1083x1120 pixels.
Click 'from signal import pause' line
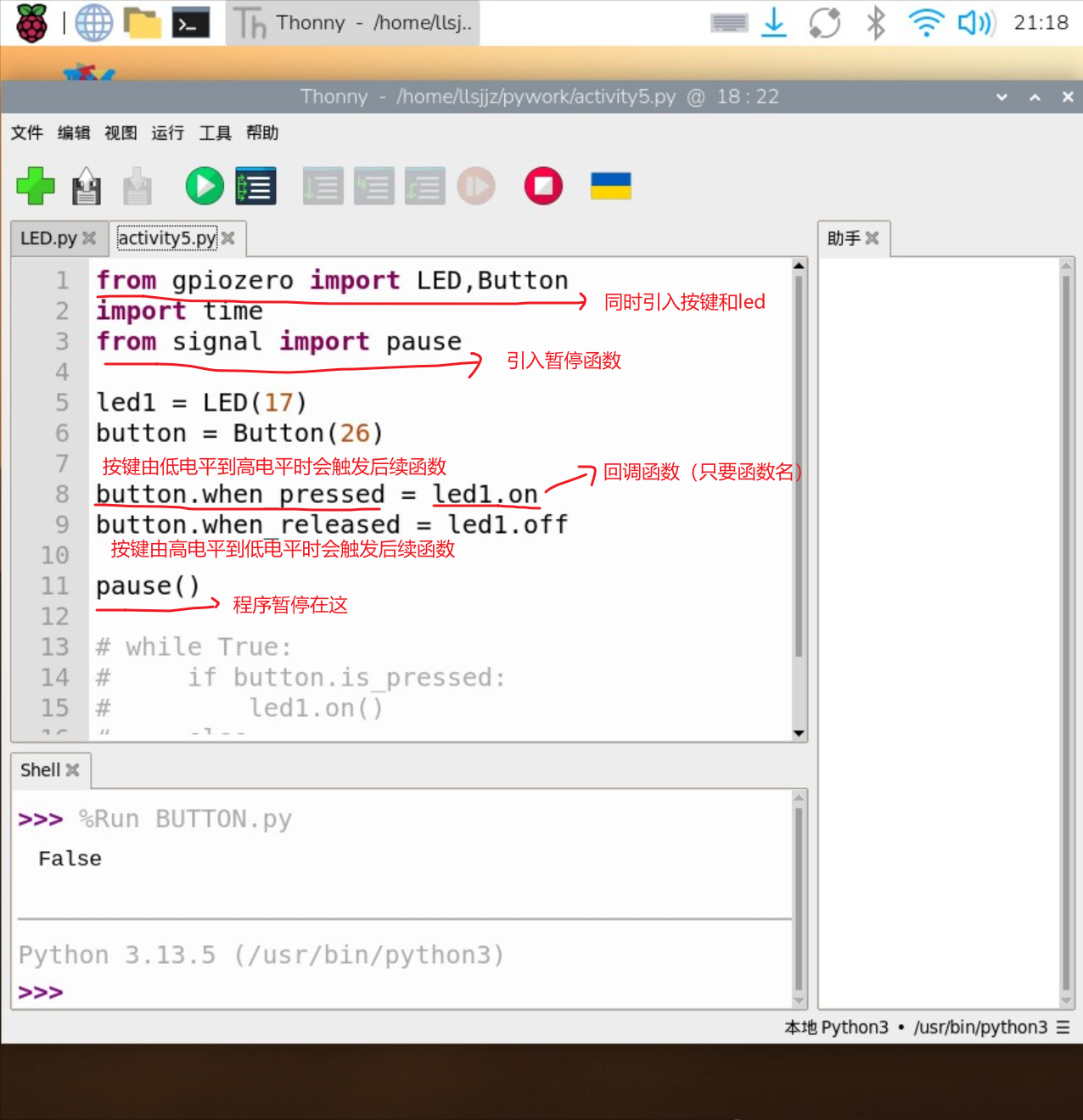[x=278, y=341]
